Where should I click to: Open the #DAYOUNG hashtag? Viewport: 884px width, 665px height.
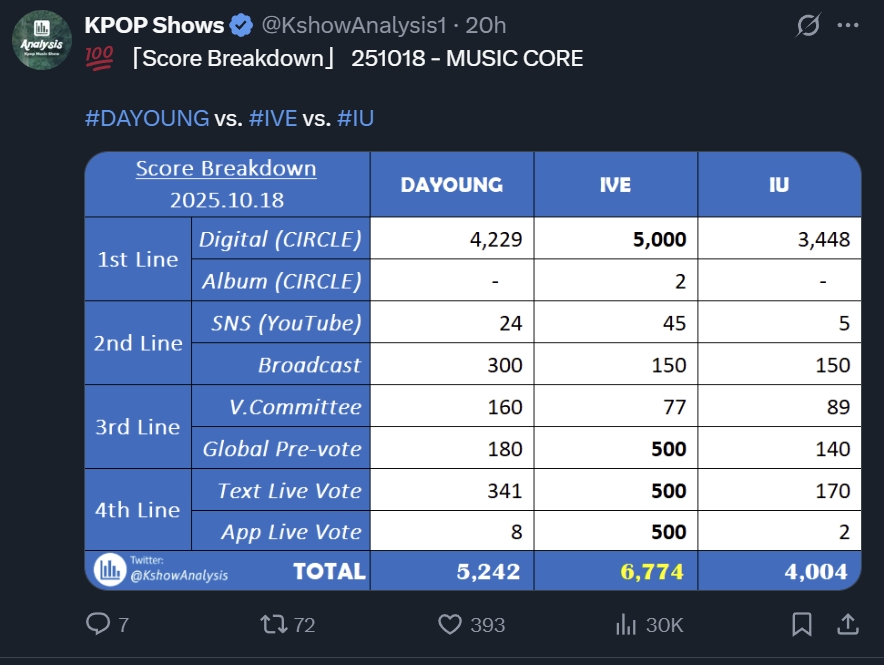[x=147, y=118]
